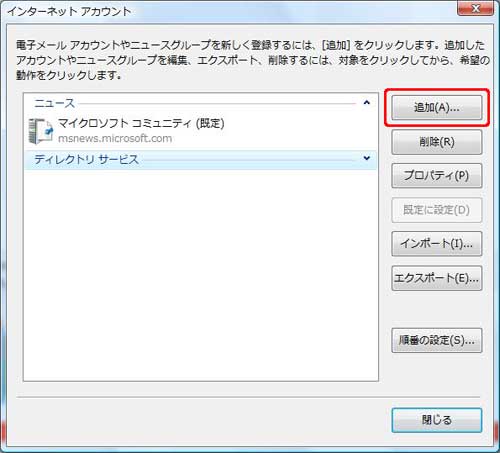Expand the ディレクトリ サービス group chevron
The image size is (500, 453).
tap(367, 158)
